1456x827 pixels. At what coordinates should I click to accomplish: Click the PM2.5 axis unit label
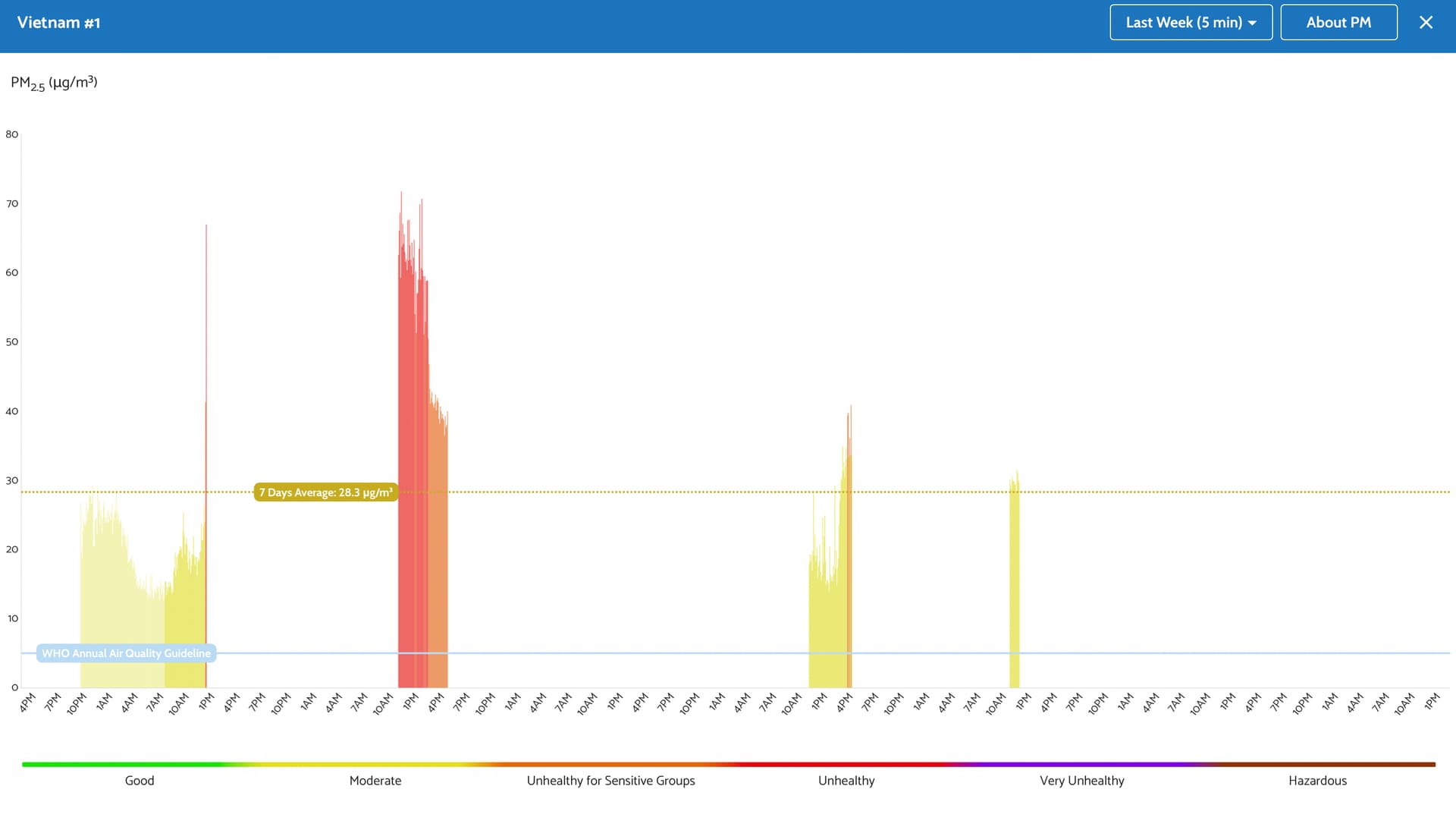54,83
